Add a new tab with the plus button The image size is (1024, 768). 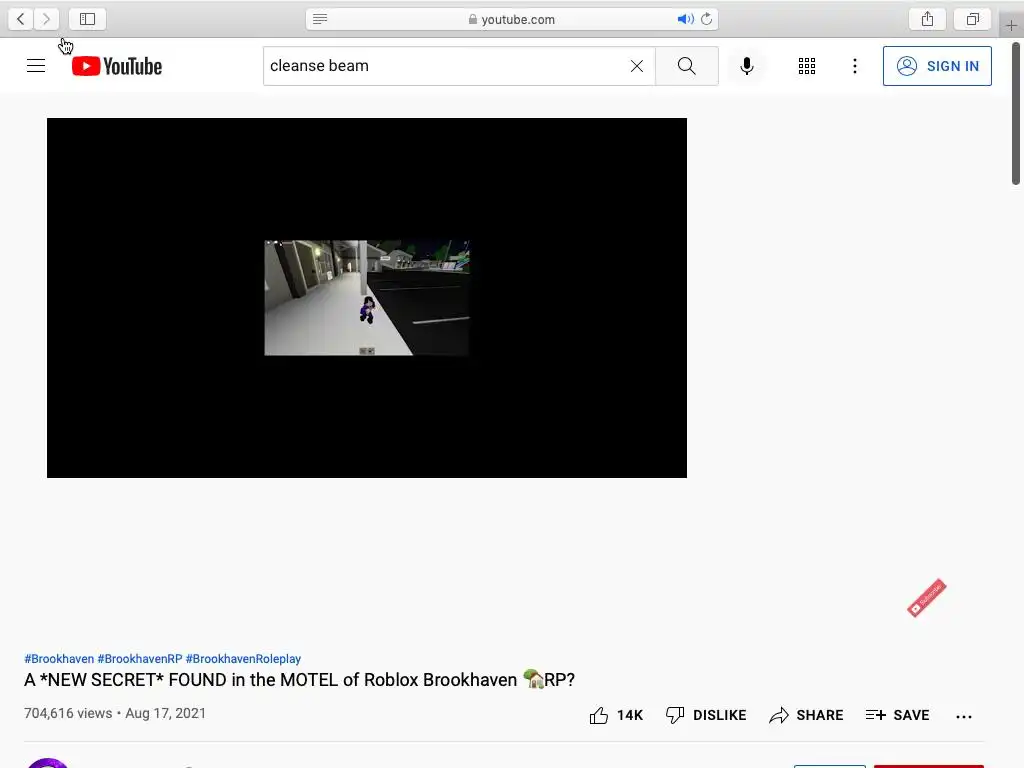coord(1012,25)
